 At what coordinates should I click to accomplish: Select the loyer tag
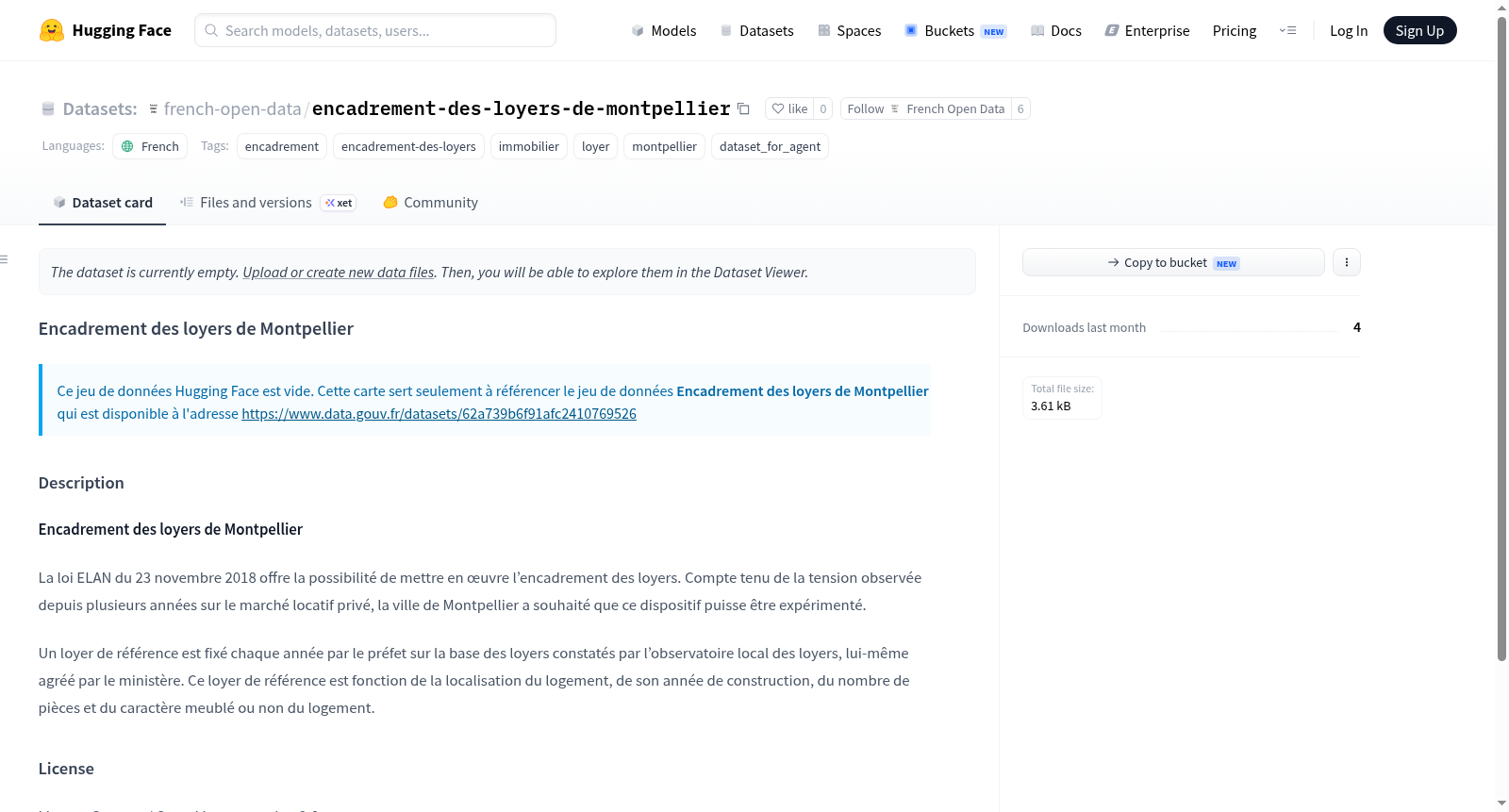(595, 146)
